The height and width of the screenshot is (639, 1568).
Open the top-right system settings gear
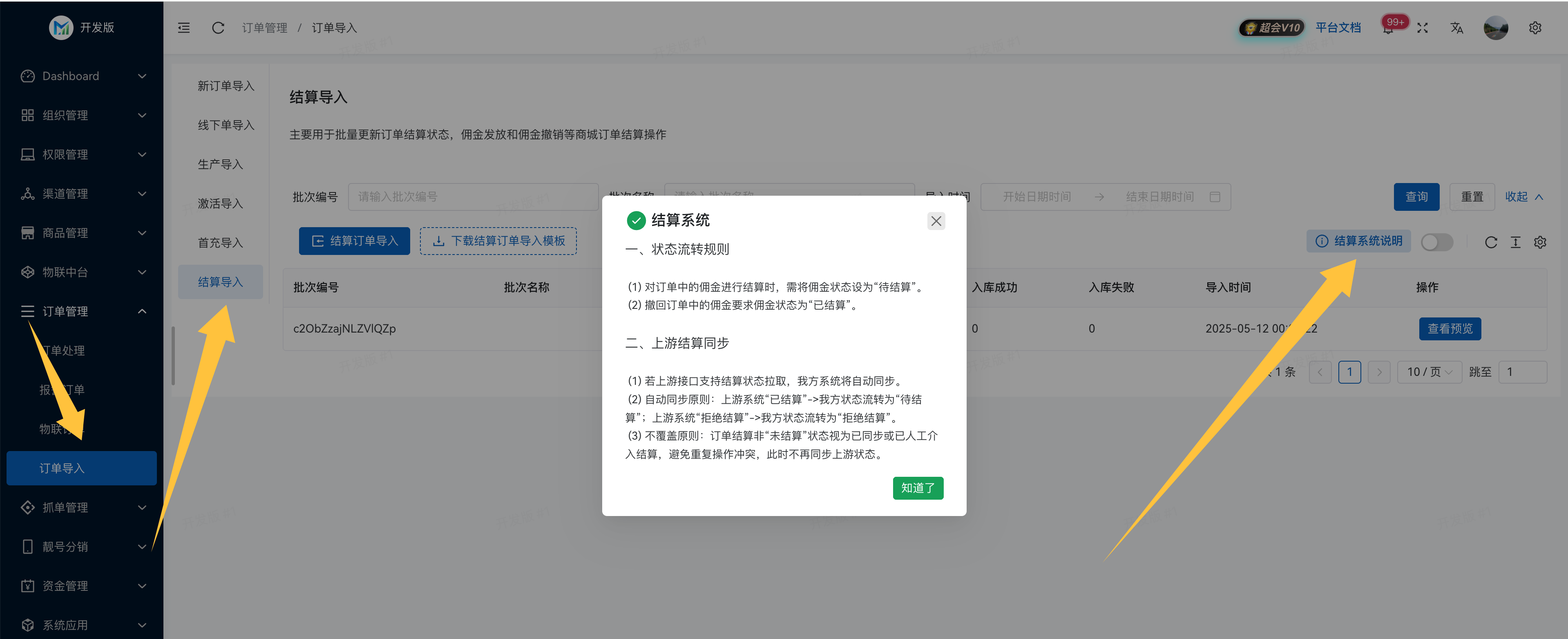click(1534, 28)
